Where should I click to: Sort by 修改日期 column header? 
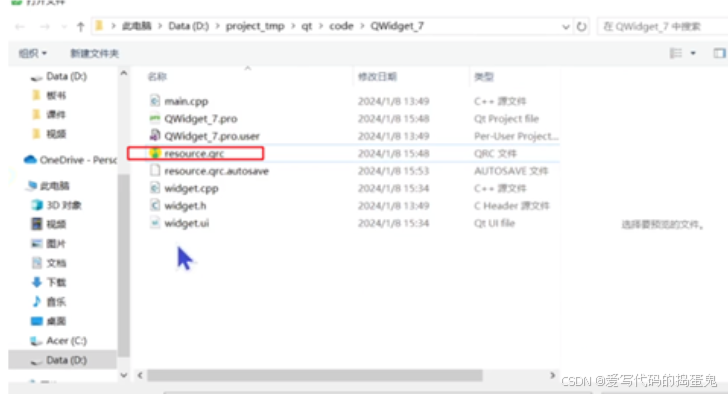[x=377, y=77]
